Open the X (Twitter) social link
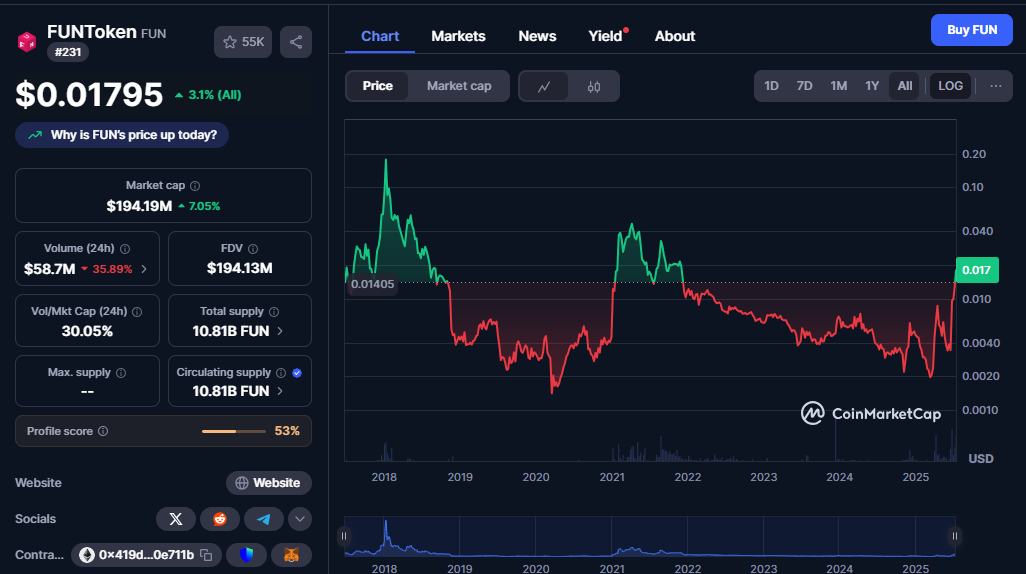This screenshot has width=1026, height=574. pos(176,519)
